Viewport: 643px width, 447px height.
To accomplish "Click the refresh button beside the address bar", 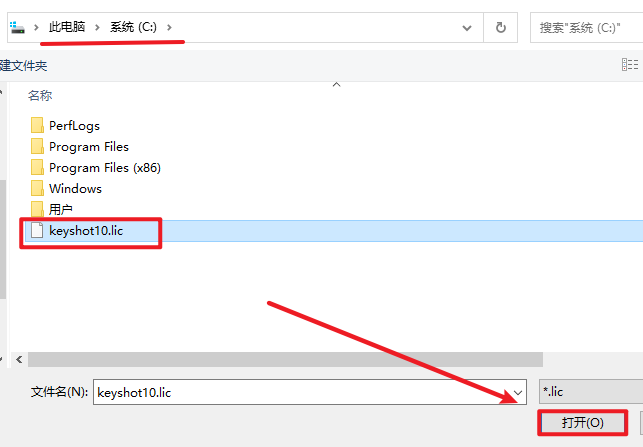I will coord(500,27).
